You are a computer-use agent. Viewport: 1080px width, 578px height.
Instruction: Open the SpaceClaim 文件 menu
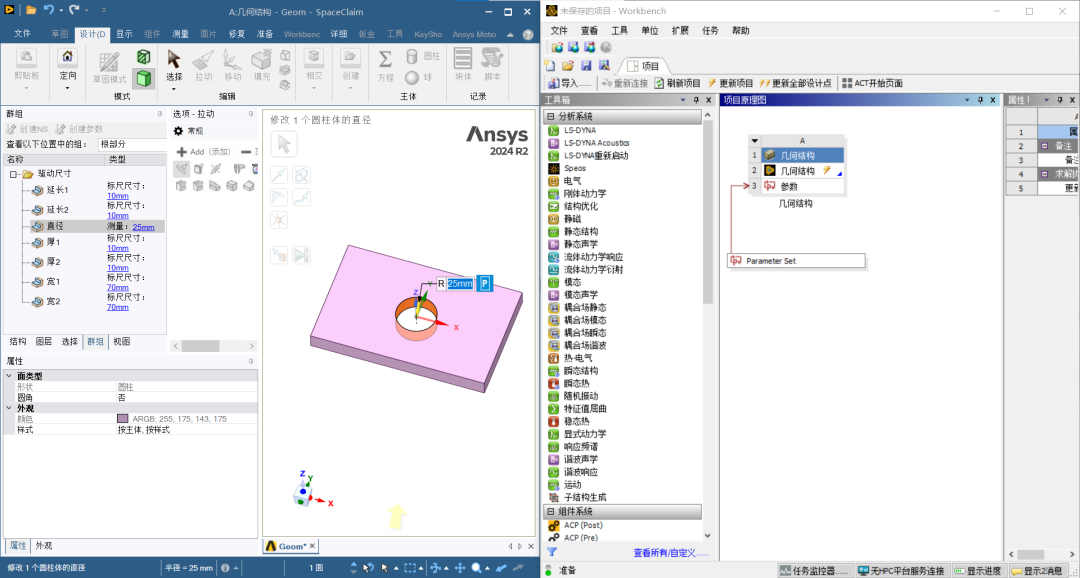23,34
